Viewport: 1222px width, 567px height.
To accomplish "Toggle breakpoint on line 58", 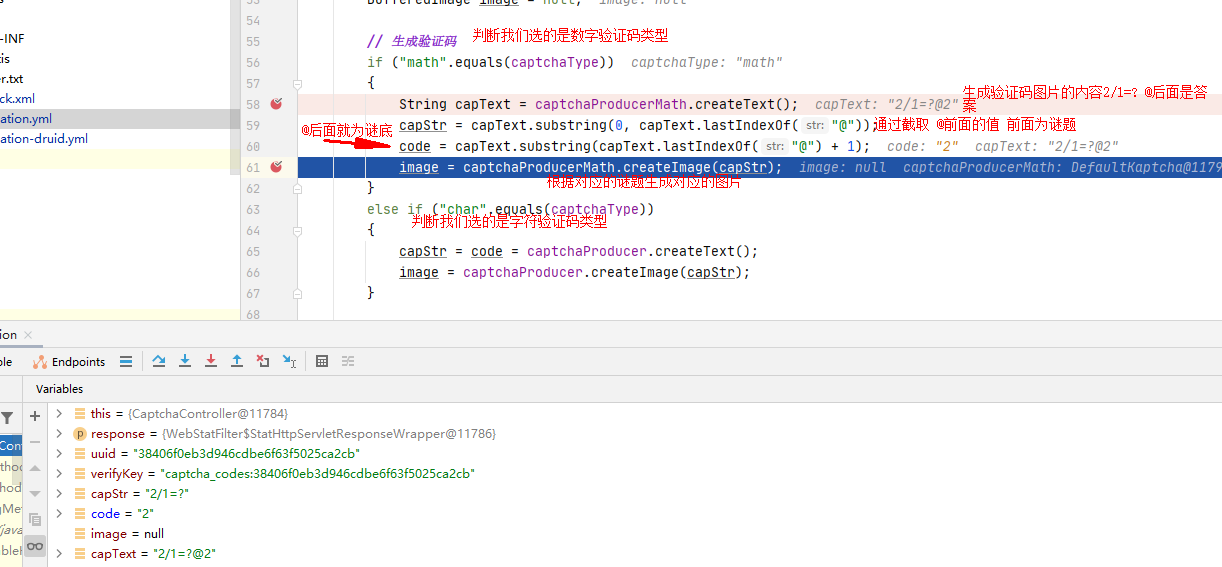I will (277, 104).
